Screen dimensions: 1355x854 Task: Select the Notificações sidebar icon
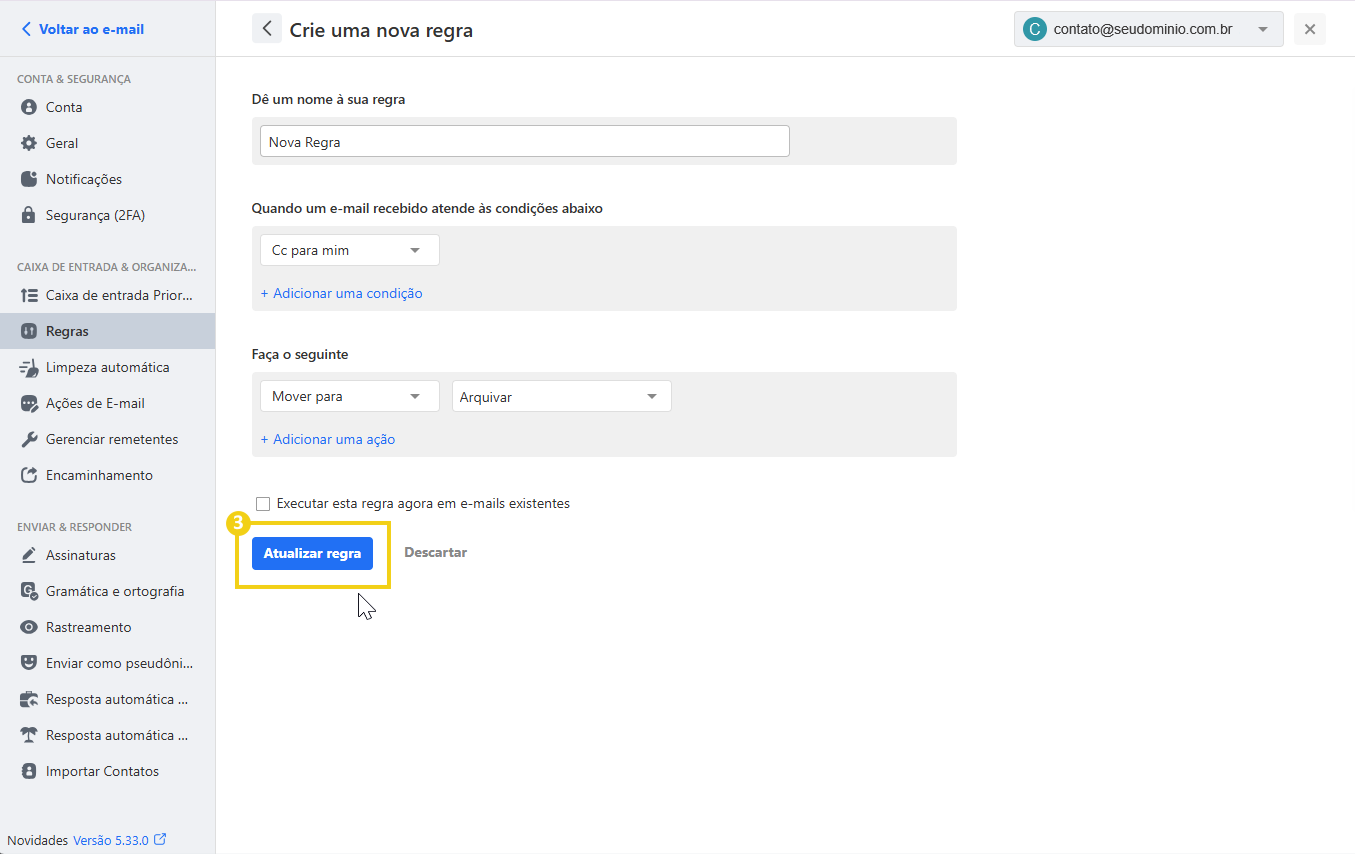[x=30, y=179]
